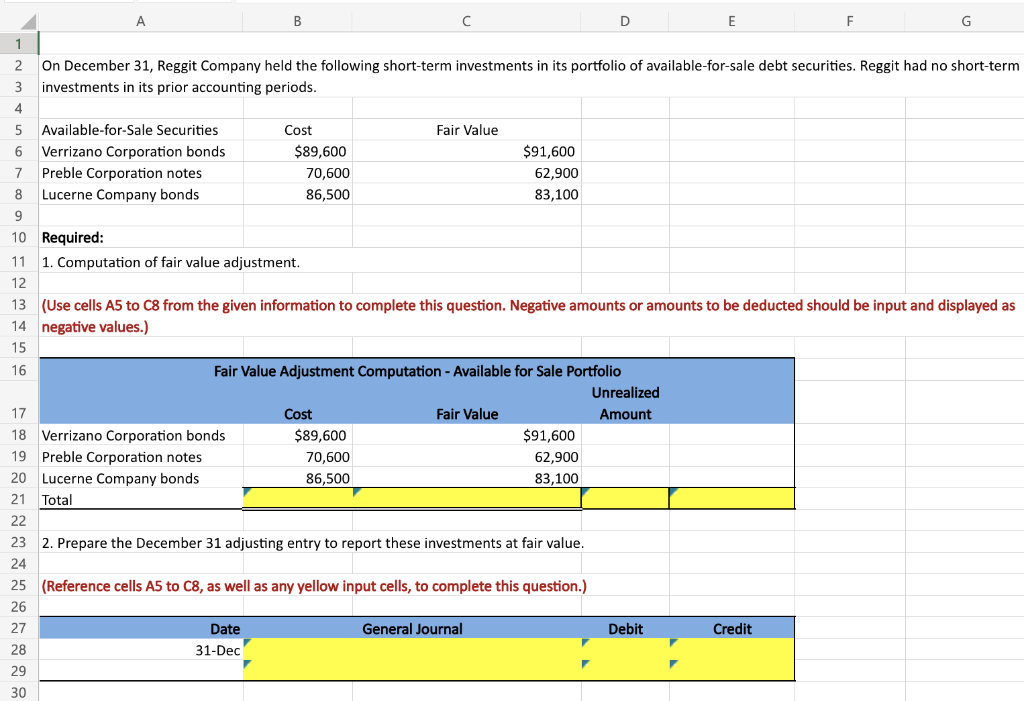Click the blue 'General Journal' header cell
The width and height of the screenshot is (1024, 701).
click(x=412, y=628)
